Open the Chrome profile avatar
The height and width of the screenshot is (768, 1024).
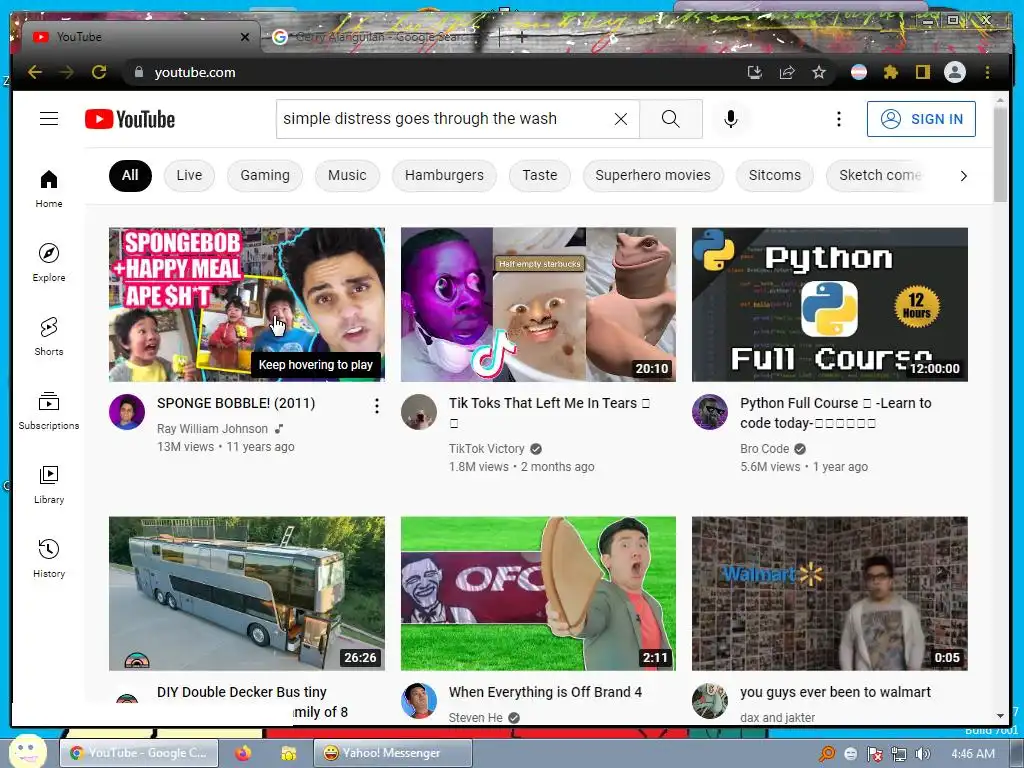tap(955, 72)
